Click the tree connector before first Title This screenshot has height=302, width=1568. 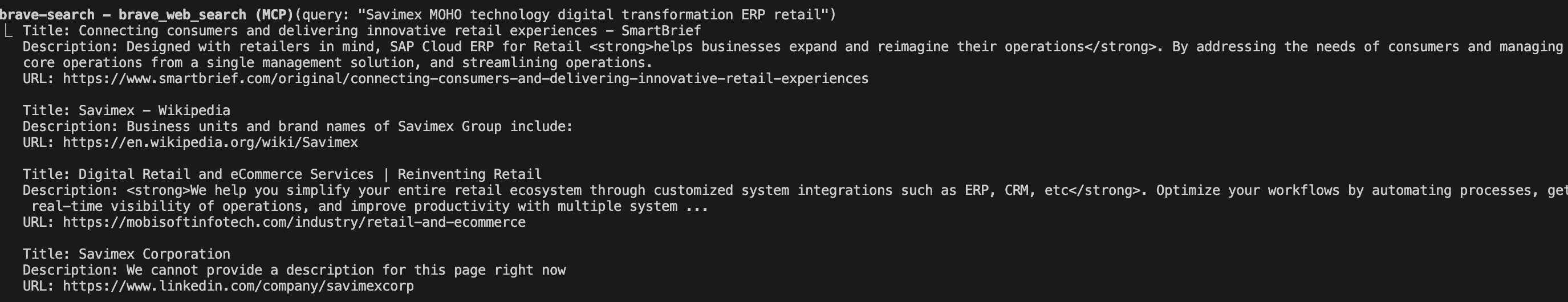pos(9,31)
